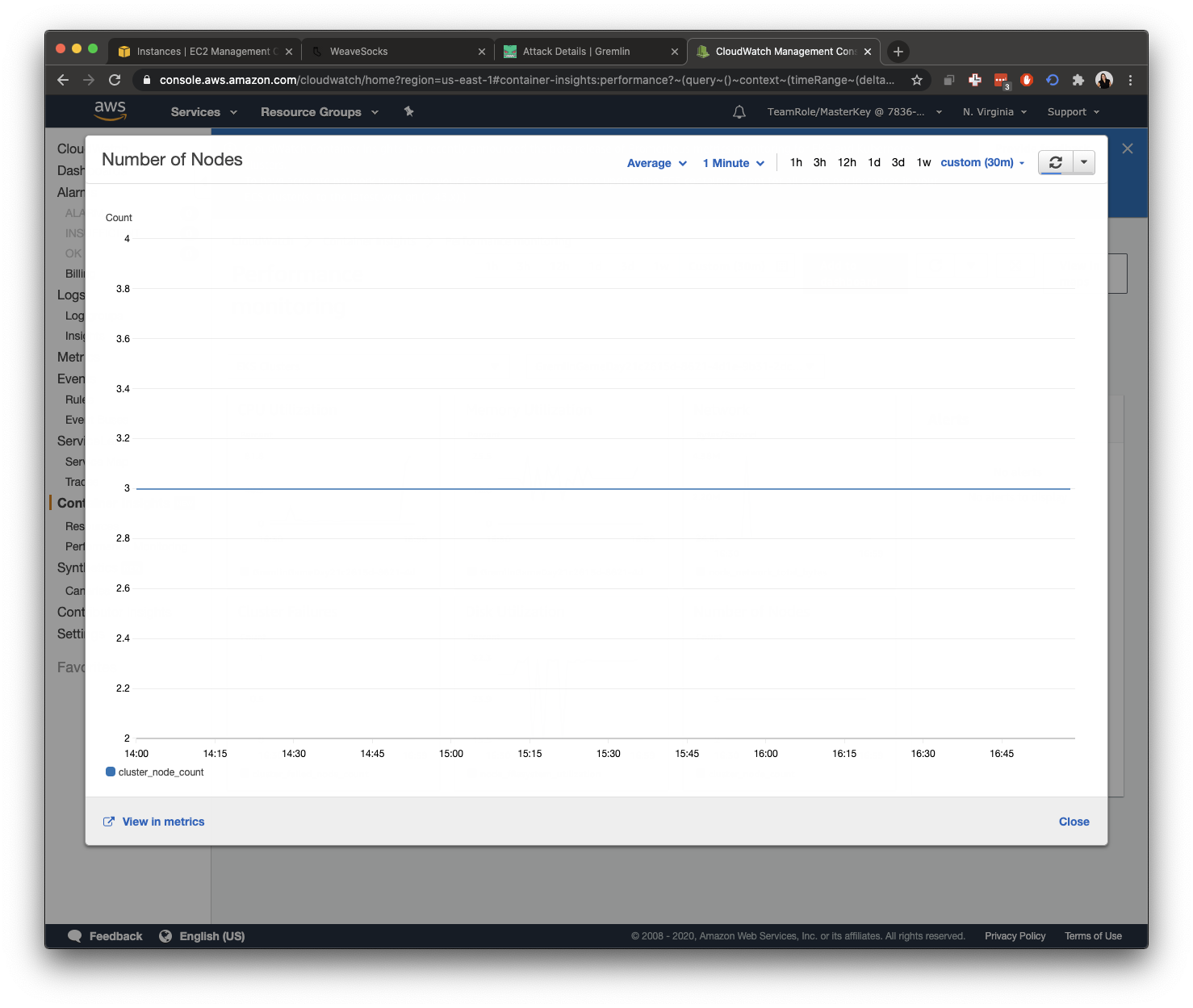The height and width of the screenshot is (1008, 1193).
Task: Open the N. Virginia region dropdown
Action: 994,112
